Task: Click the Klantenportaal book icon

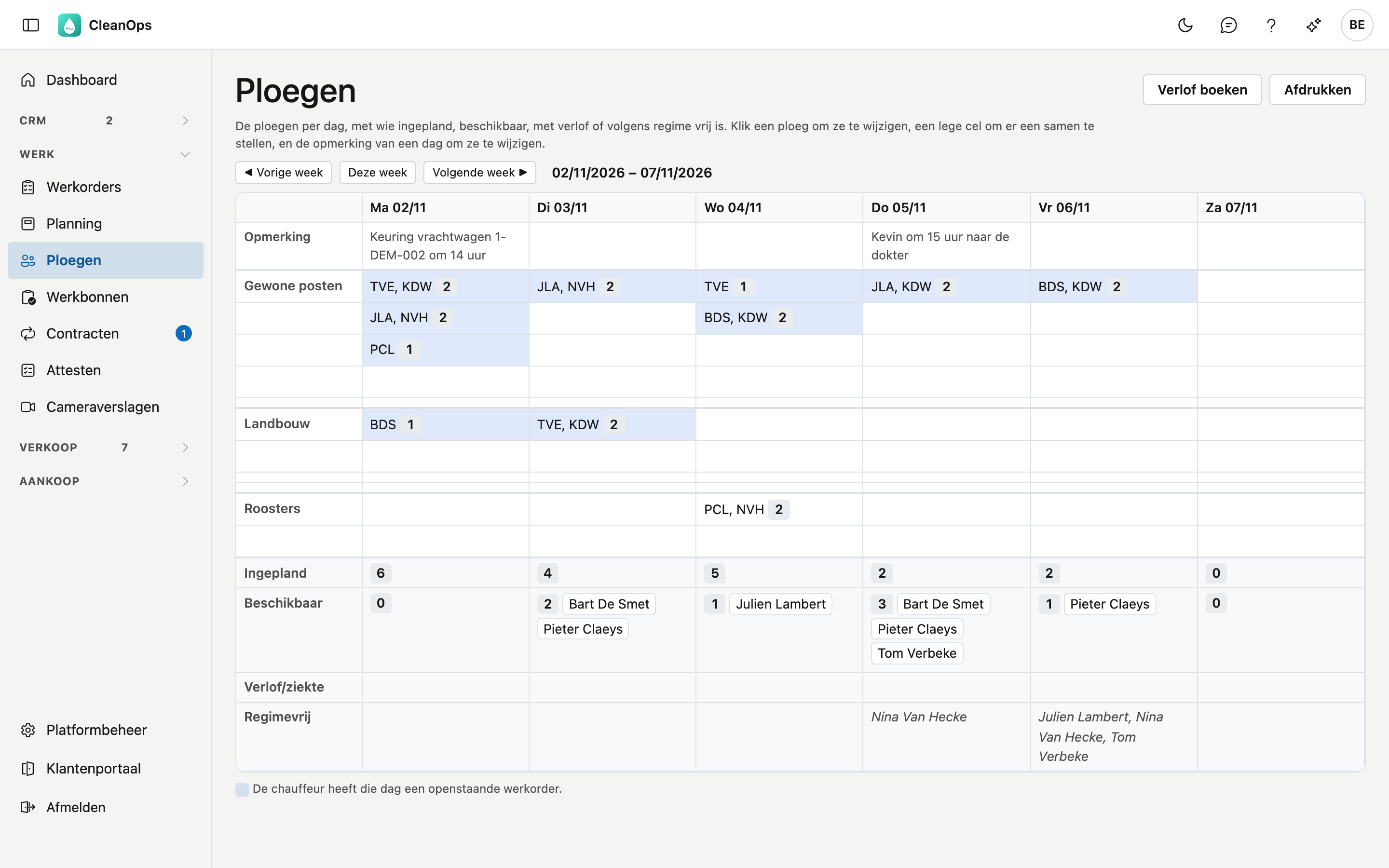Action: (28, 769)
